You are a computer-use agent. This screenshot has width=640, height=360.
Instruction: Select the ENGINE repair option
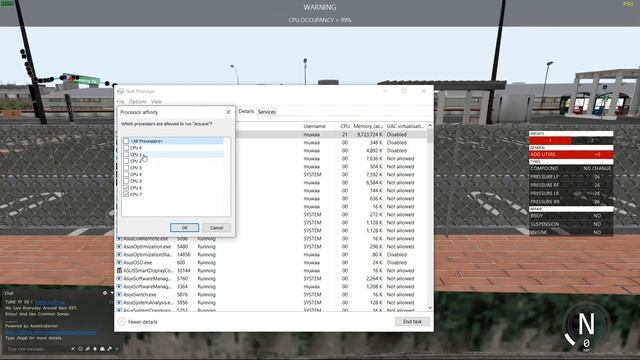[x=571, y=232]
